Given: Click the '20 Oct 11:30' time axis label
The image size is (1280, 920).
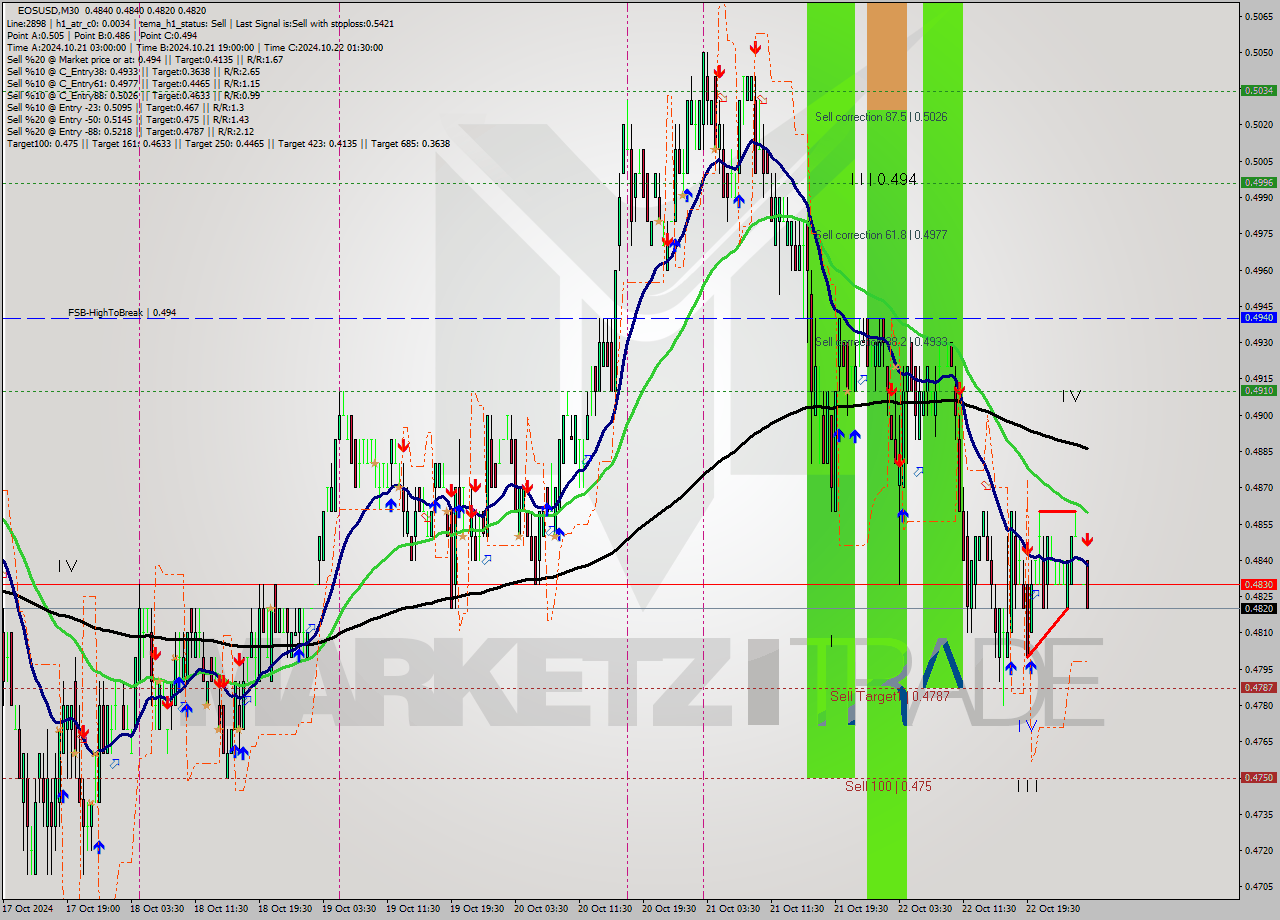Looking at the screenshot, I should click(x=605, y=909).
